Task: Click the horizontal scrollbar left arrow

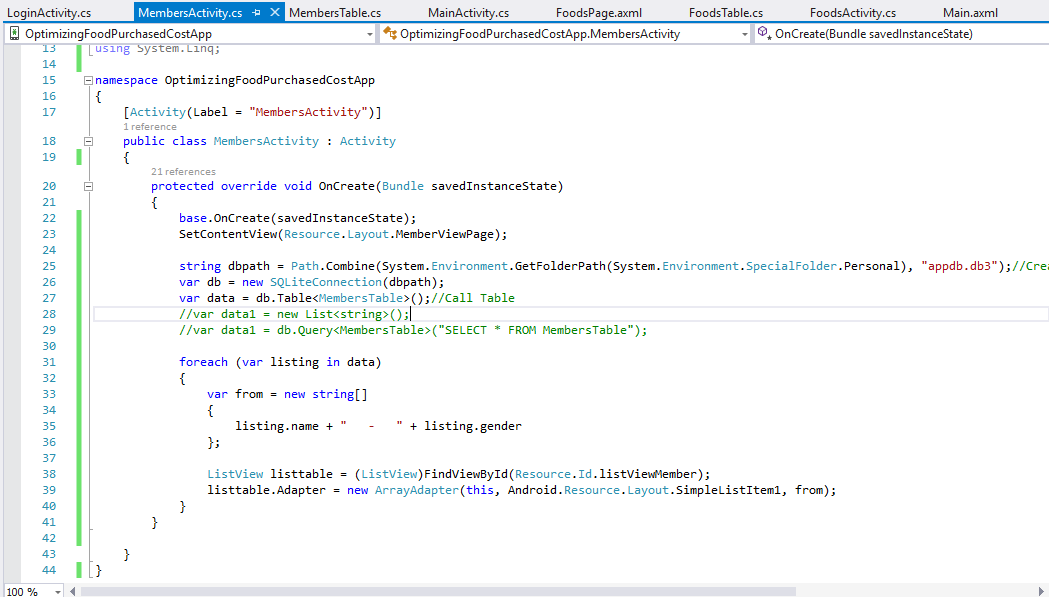Action: (x=73, y=592)
